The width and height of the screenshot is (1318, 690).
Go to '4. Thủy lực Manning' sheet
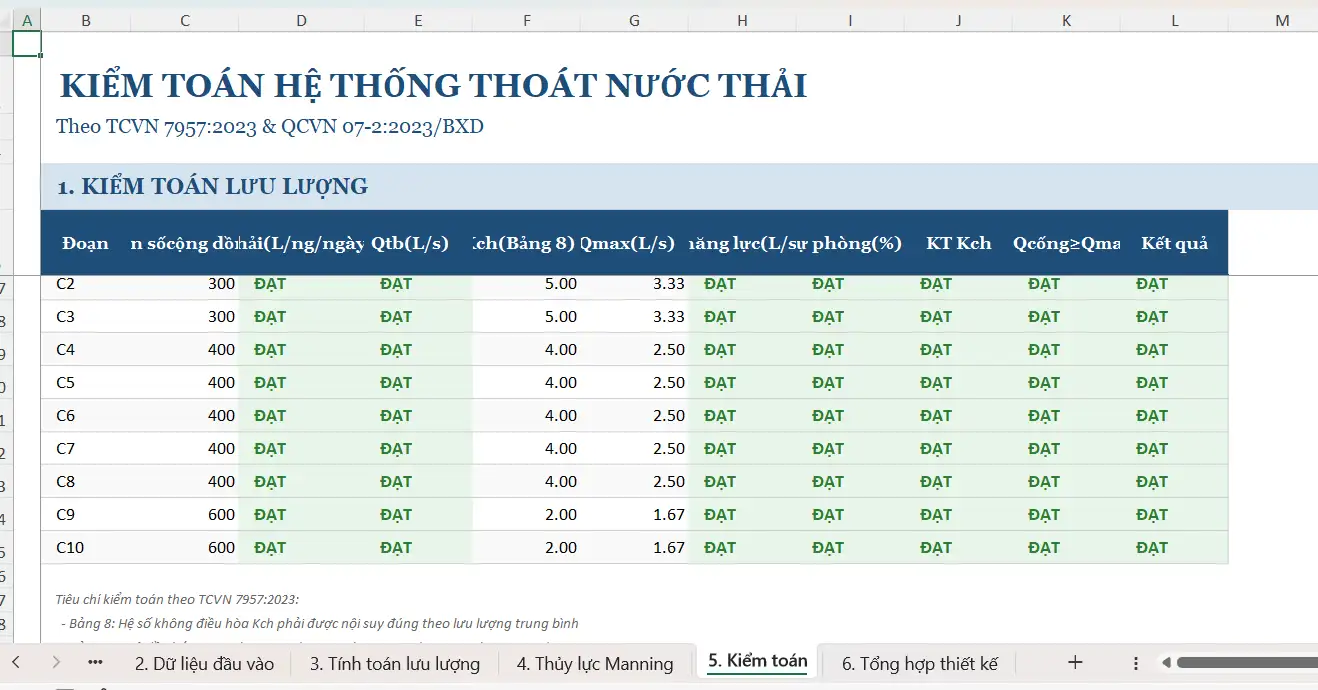(x=594, y=663)
